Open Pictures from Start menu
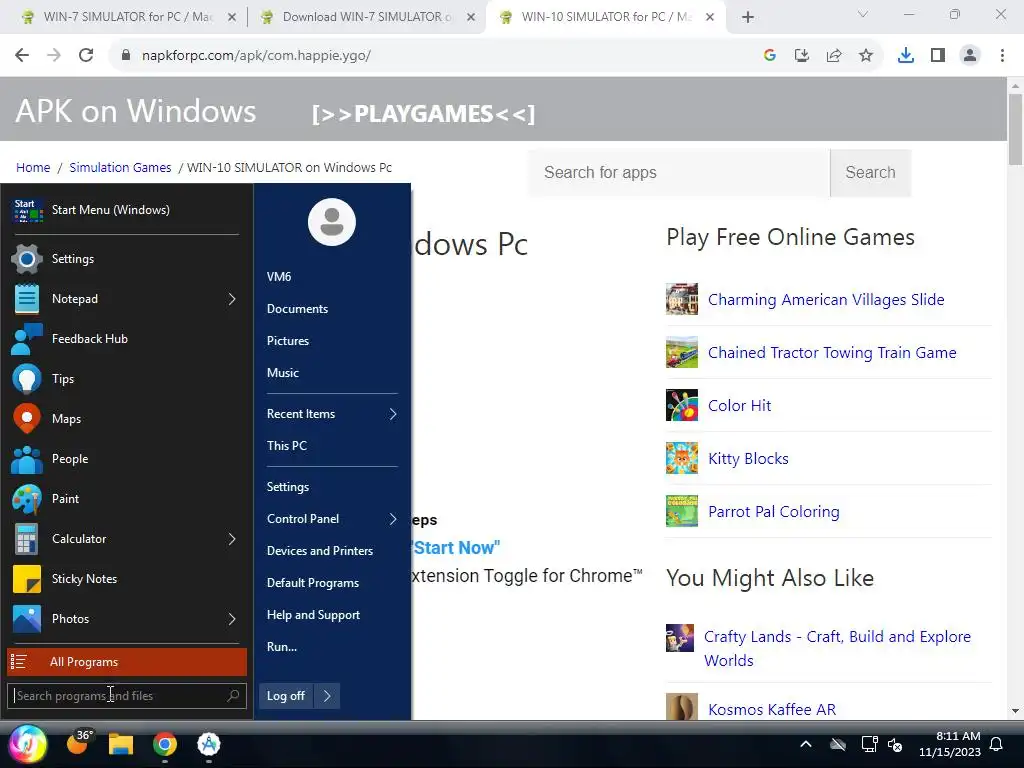The height and width of the screenshot is (768, 1024). 288,341
